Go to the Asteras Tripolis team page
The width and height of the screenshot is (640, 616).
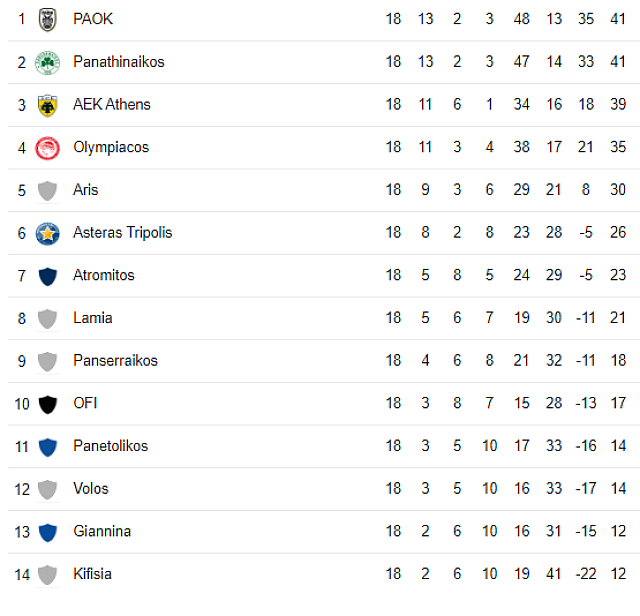[x=122, y=232]
